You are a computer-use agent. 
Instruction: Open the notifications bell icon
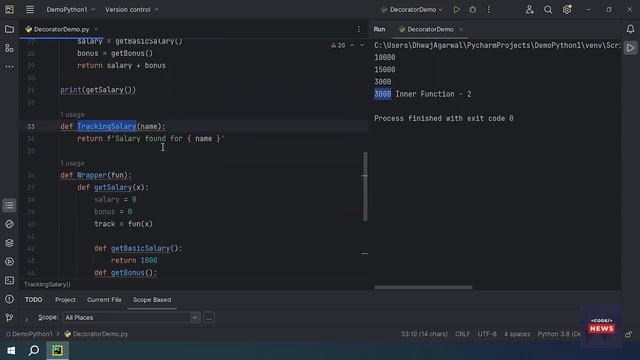(630, 29)
